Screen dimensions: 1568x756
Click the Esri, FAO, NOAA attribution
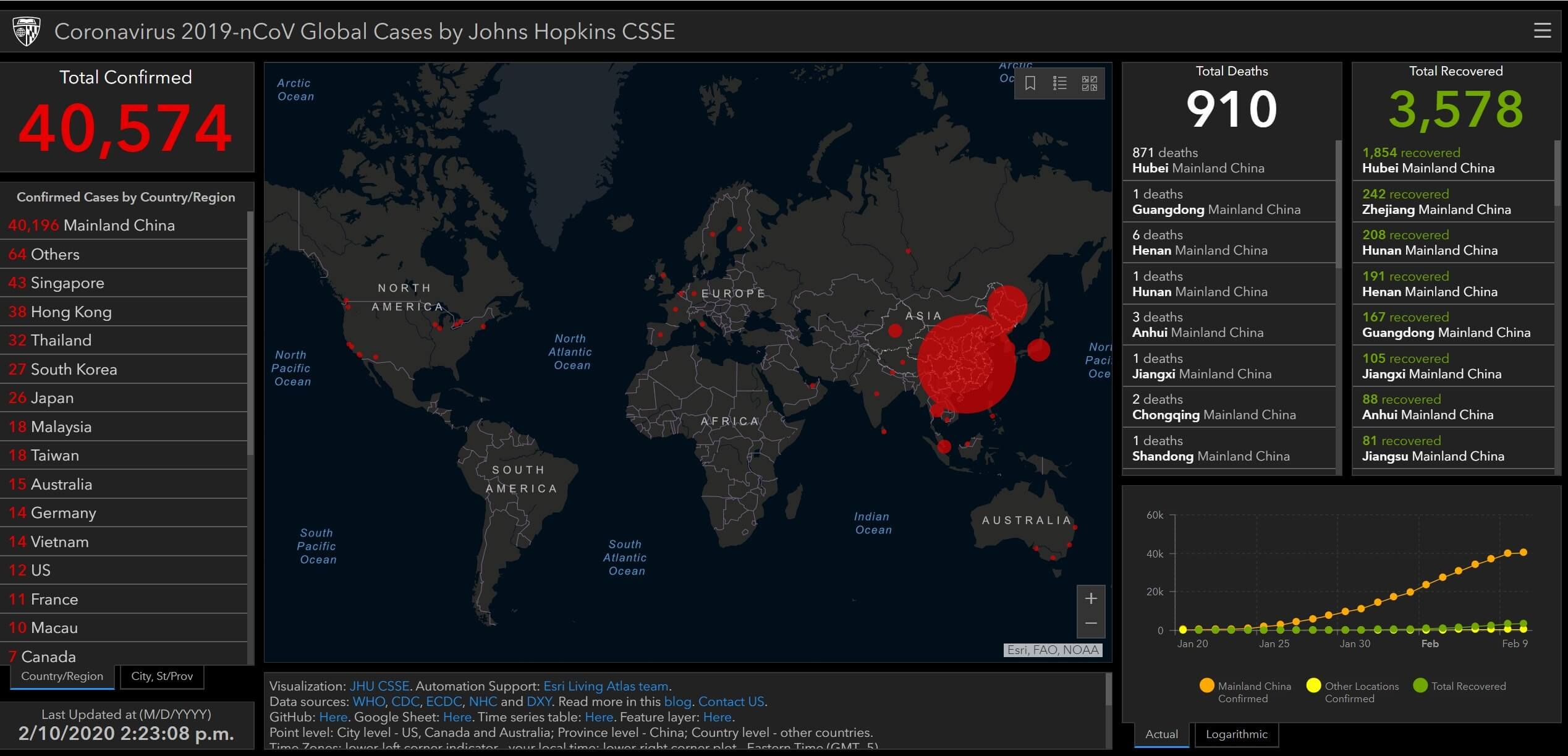tap(1053, 650)
